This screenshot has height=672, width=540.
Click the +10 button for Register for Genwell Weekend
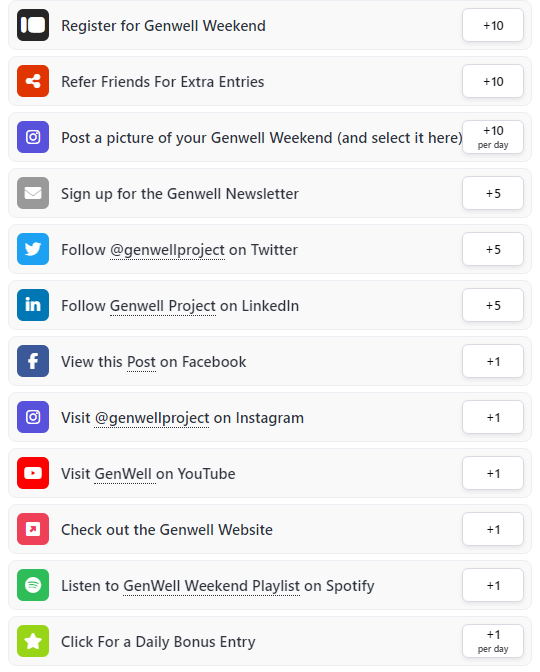[493, 25]
